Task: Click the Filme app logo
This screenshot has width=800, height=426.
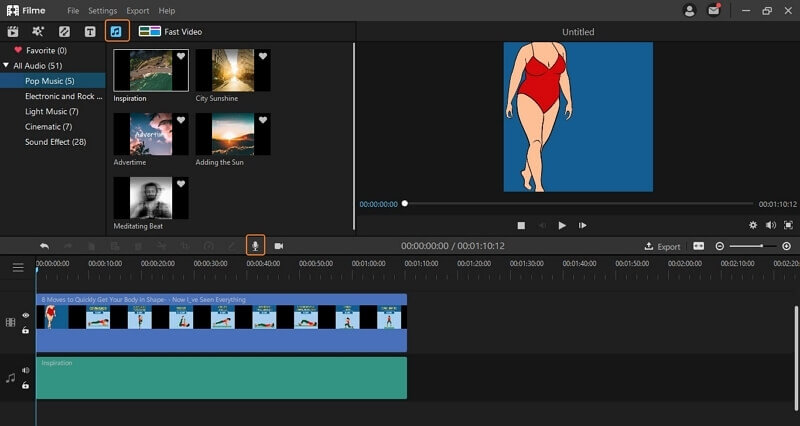Action: (x=26, y=10)
